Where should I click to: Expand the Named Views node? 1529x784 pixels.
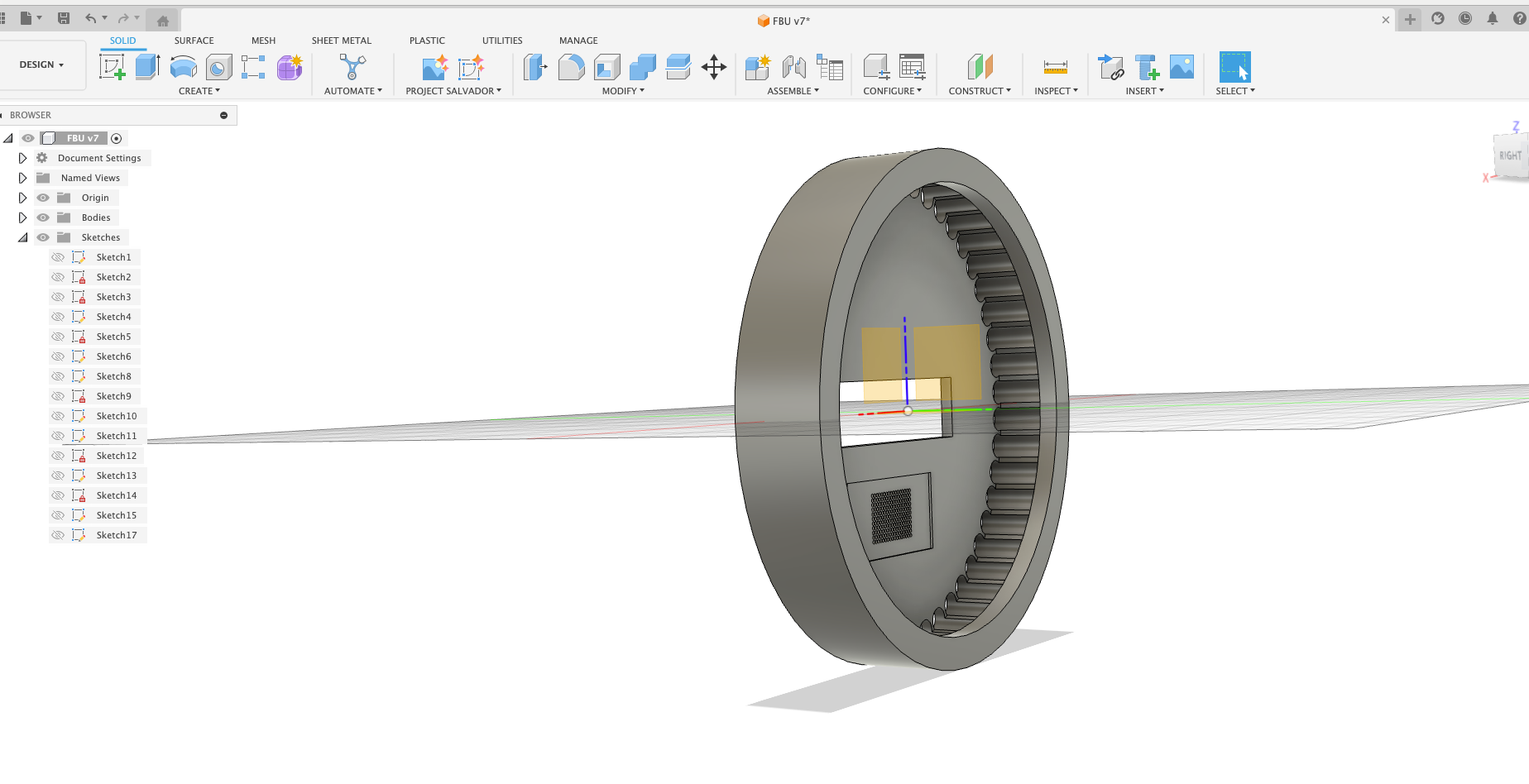click(22, 178)
